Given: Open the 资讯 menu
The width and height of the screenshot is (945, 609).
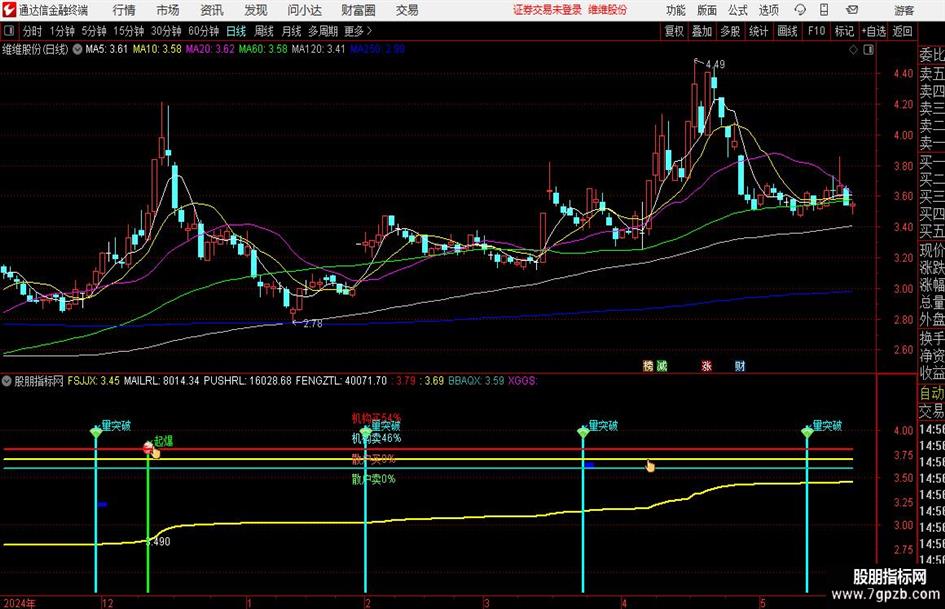Looking at the screenshot, I should coord(212,10).
